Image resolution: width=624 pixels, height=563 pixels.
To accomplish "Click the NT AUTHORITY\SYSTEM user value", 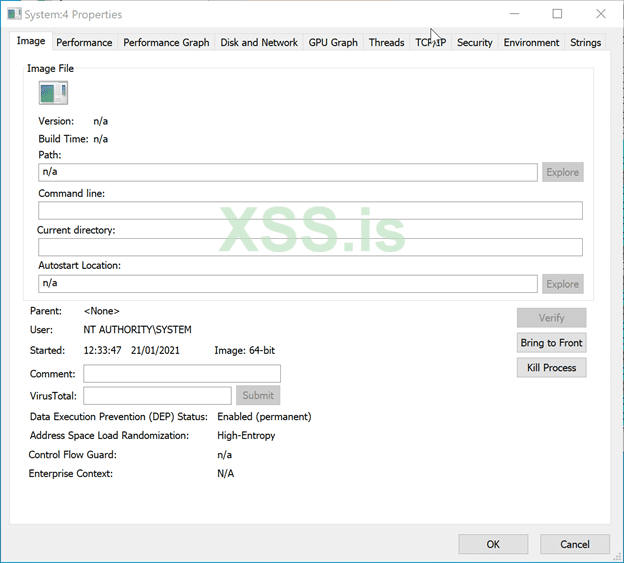I will pyautogui.click(x=137, y=329).
